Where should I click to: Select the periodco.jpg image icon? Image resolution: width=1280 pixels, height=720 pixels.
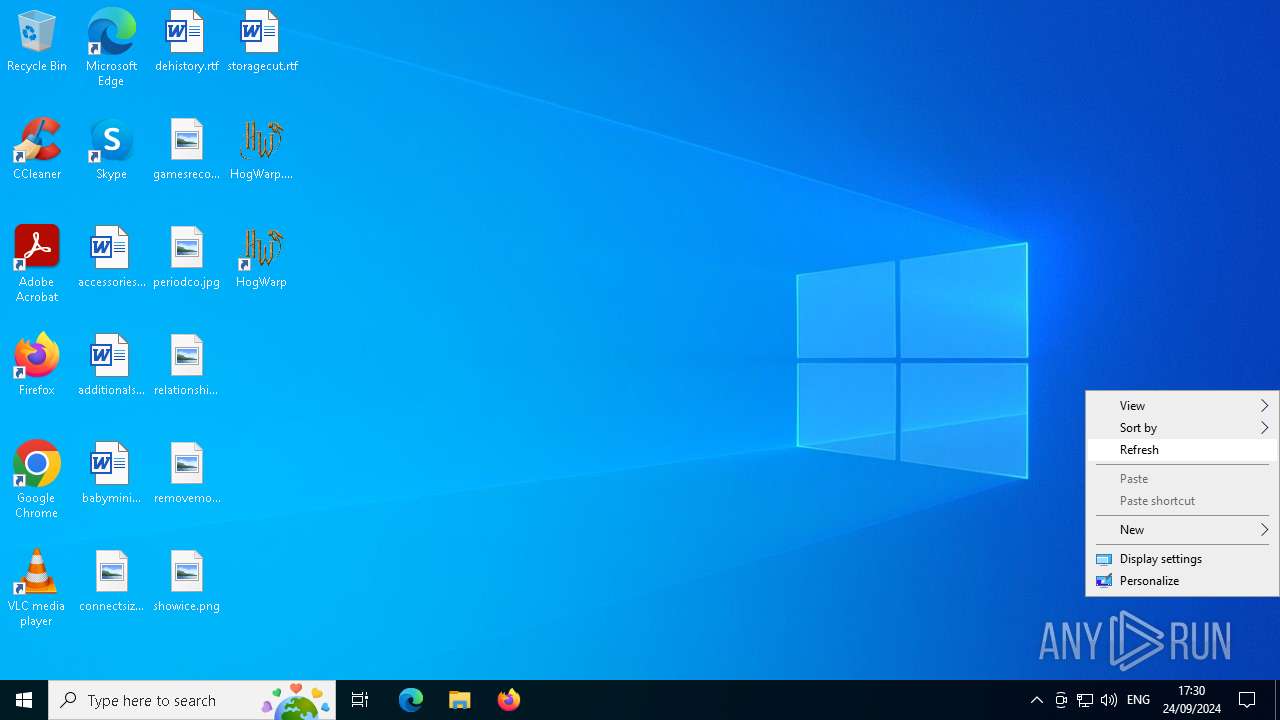click(186, 258)
